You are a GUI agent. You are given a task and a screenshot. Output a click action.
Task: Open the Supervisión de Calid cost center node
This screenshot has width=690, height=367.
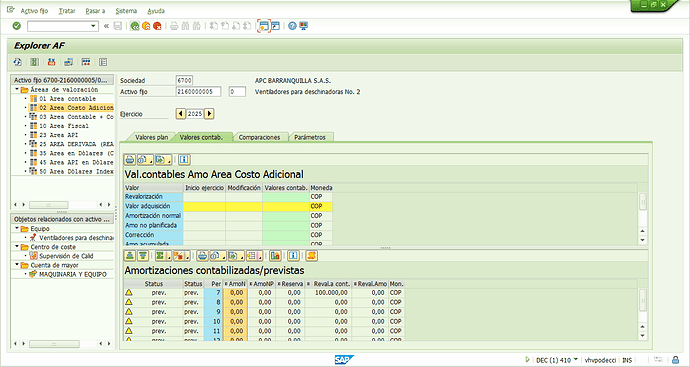(x=66, y=256)
